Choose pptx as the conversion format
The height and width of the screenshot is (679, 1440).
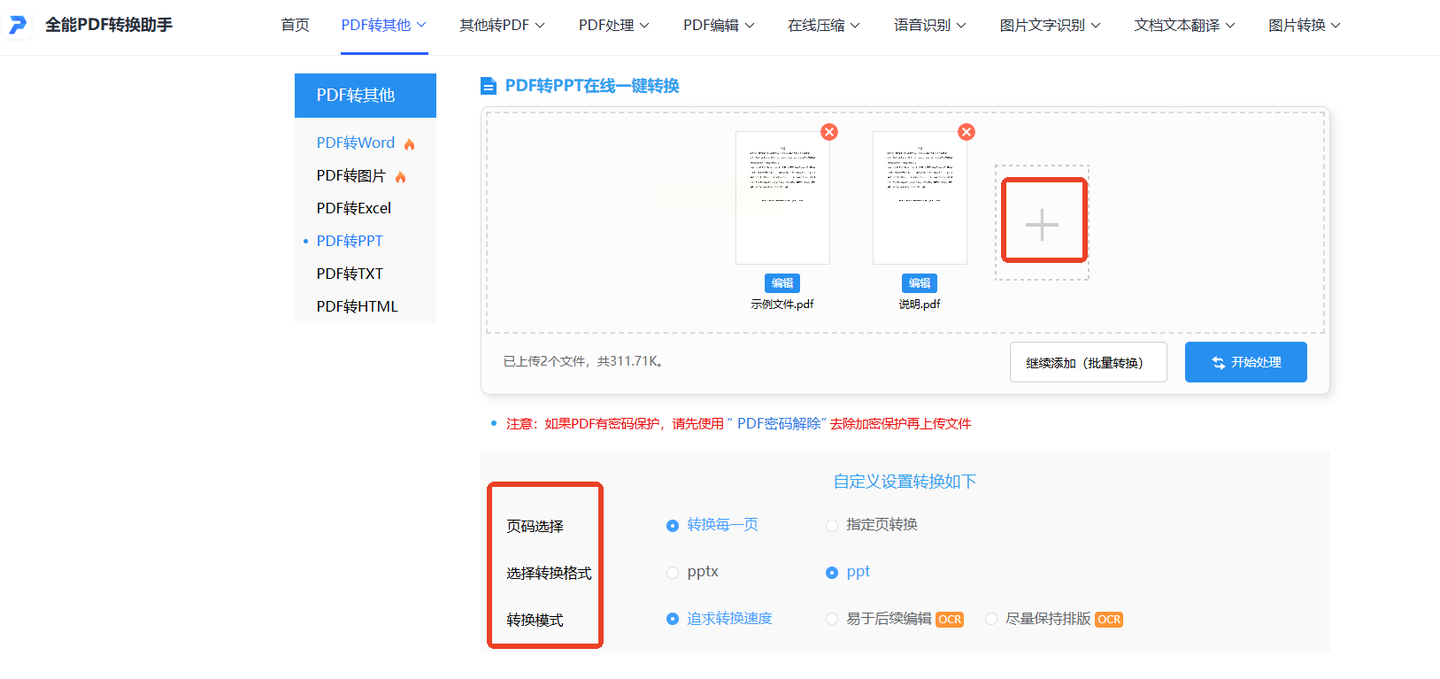673,572
